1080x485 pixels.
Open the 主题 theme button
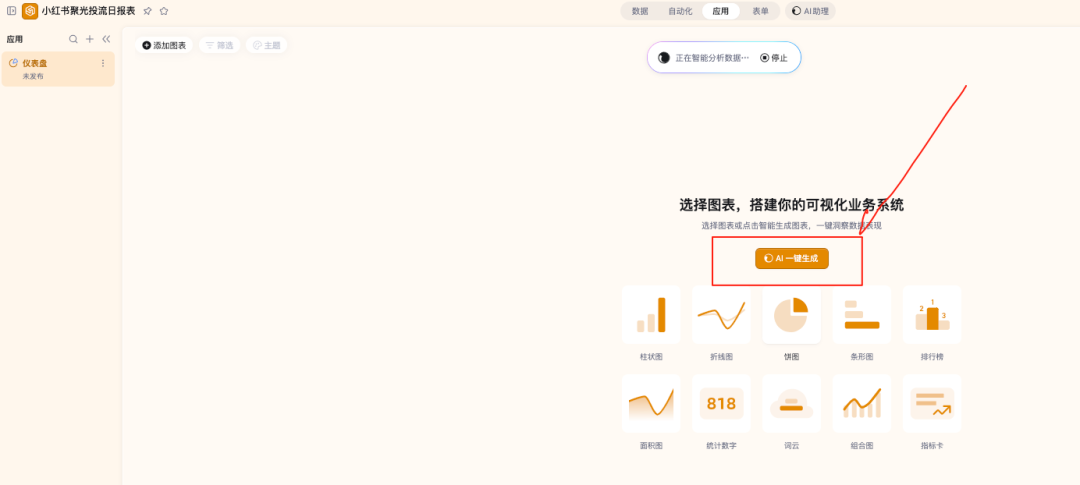[267, 45]
